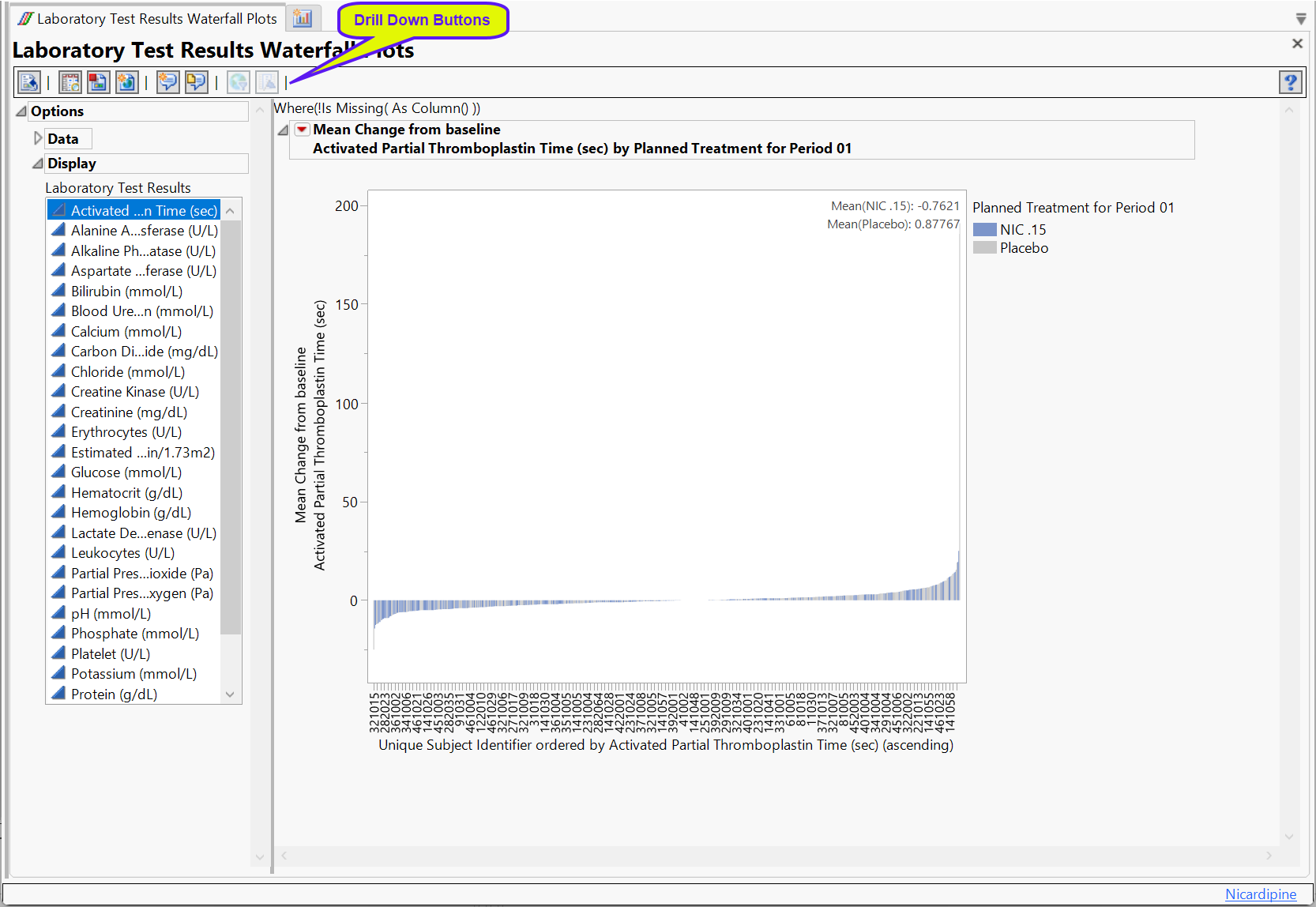1316x907 pixels.
Task: Select pH (mmol/L) lab test
Action: (x=133, y=614)
